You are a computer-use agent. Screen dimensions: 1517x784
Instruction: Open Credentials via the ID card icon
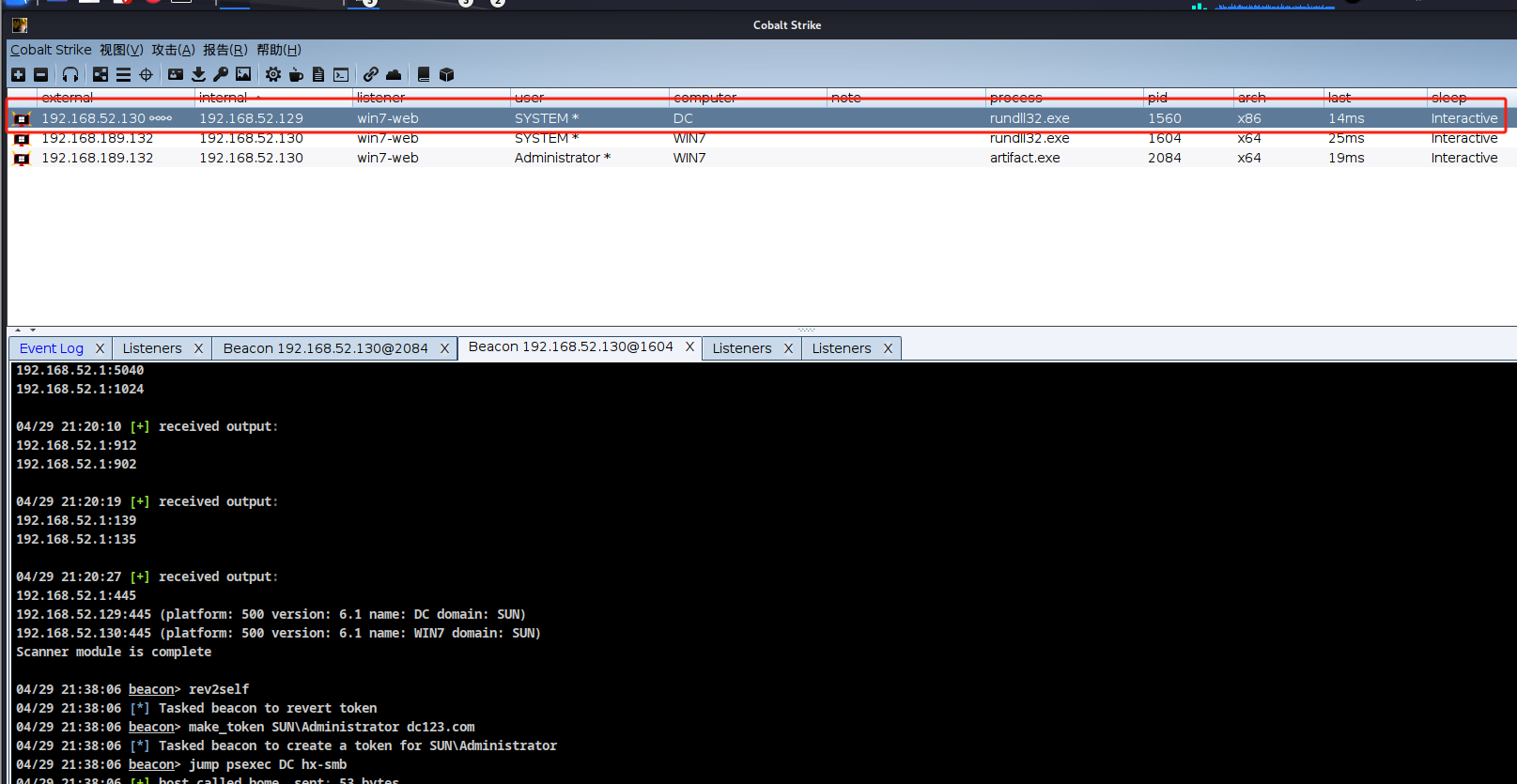176,74
